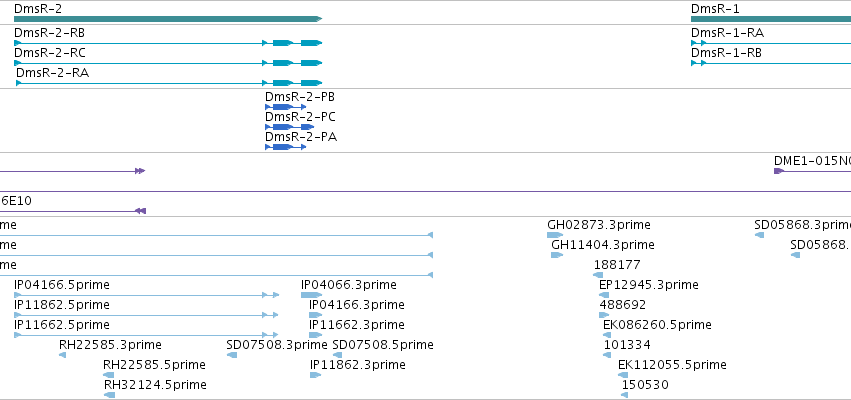Click the DmsR-2-RA transcript label

[x=52, y=73]
